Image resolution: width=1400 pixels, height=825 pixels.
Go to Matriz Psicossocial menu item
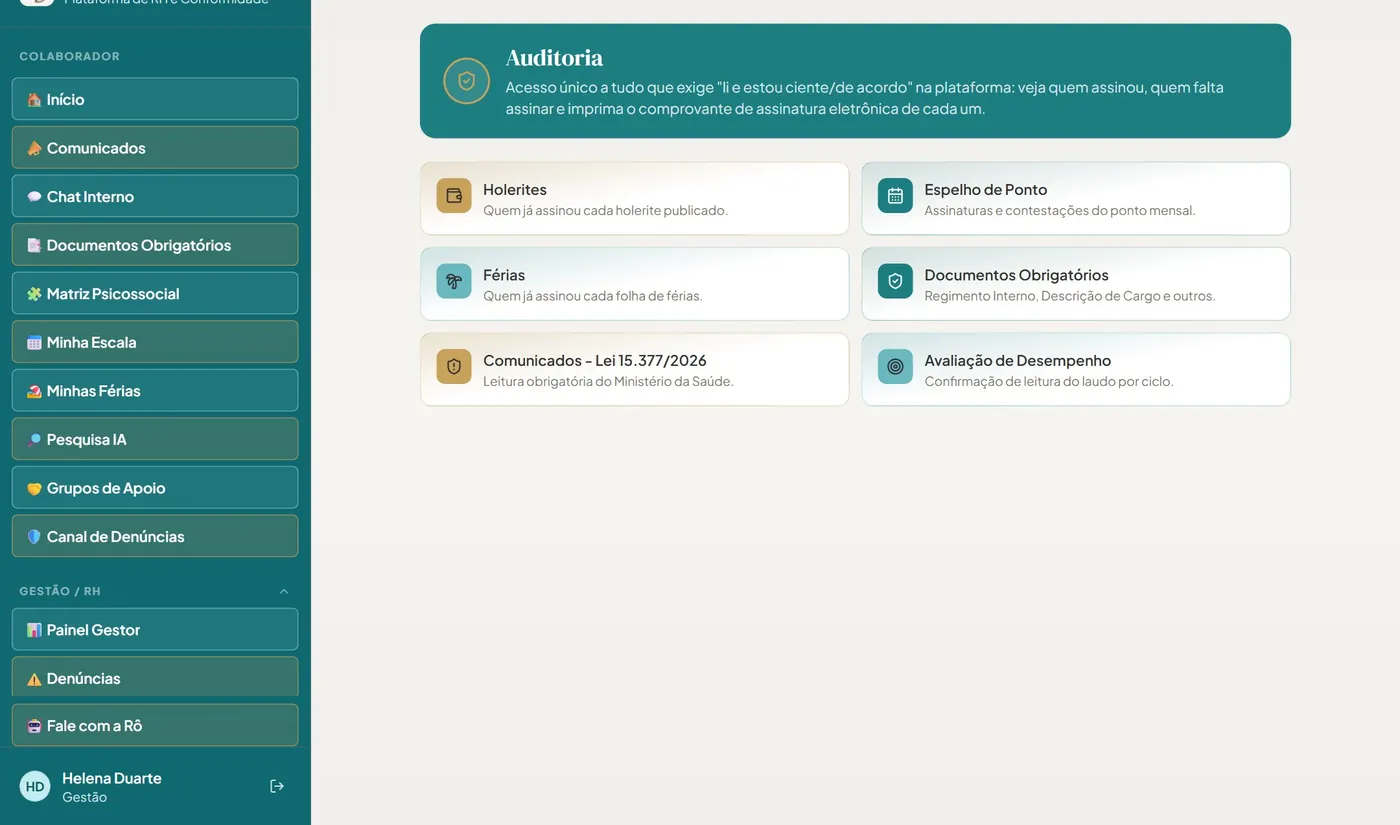pos(155,293)
